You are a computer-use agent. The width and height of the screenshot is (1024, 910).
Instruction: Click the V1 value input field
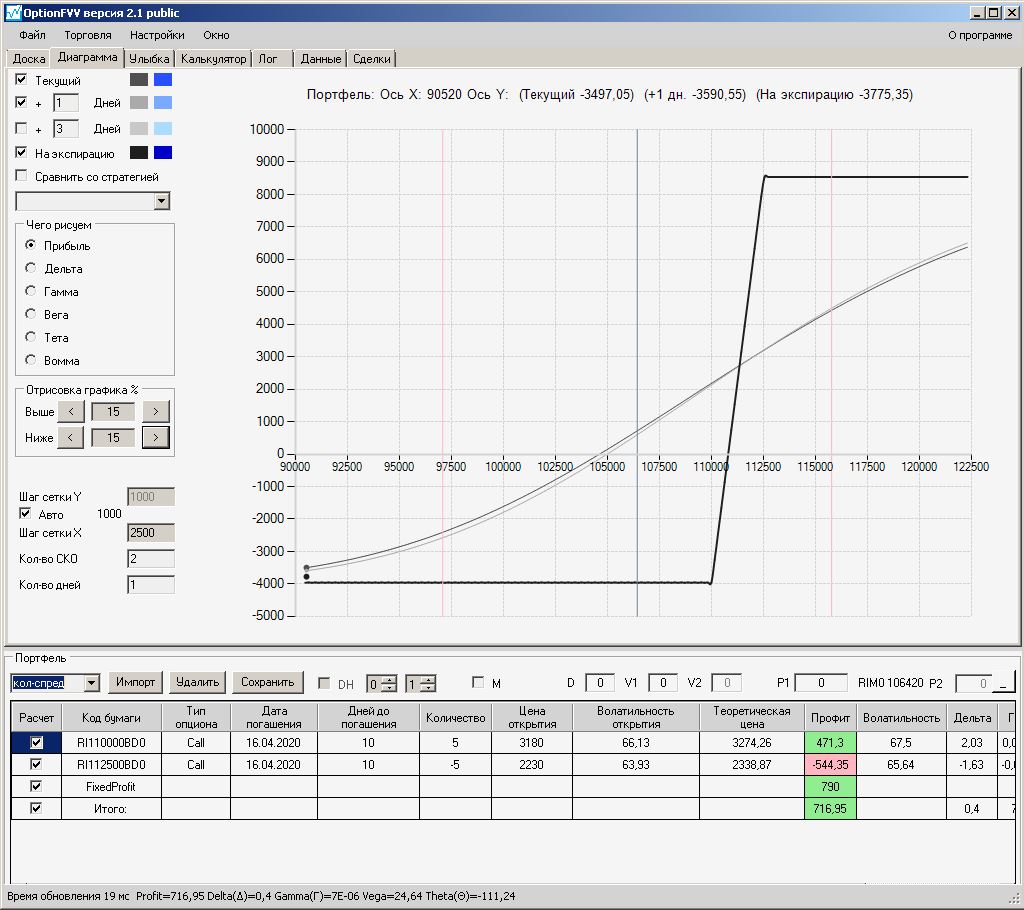(x=662, y=683)
